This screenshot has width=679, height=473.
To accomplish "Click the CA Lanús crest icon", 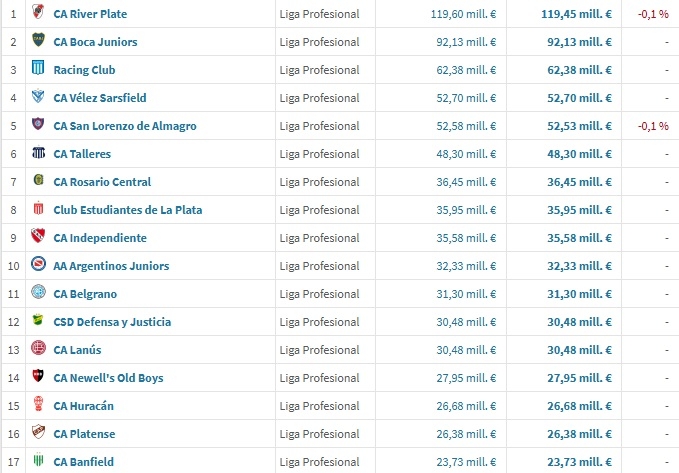I will coord(38,350).
